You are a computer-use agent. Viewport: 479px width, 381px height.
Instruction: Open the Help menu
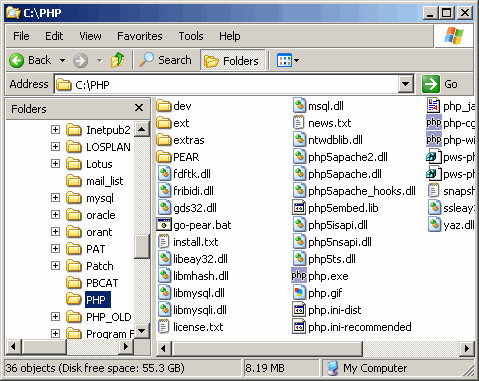[229, 36]
